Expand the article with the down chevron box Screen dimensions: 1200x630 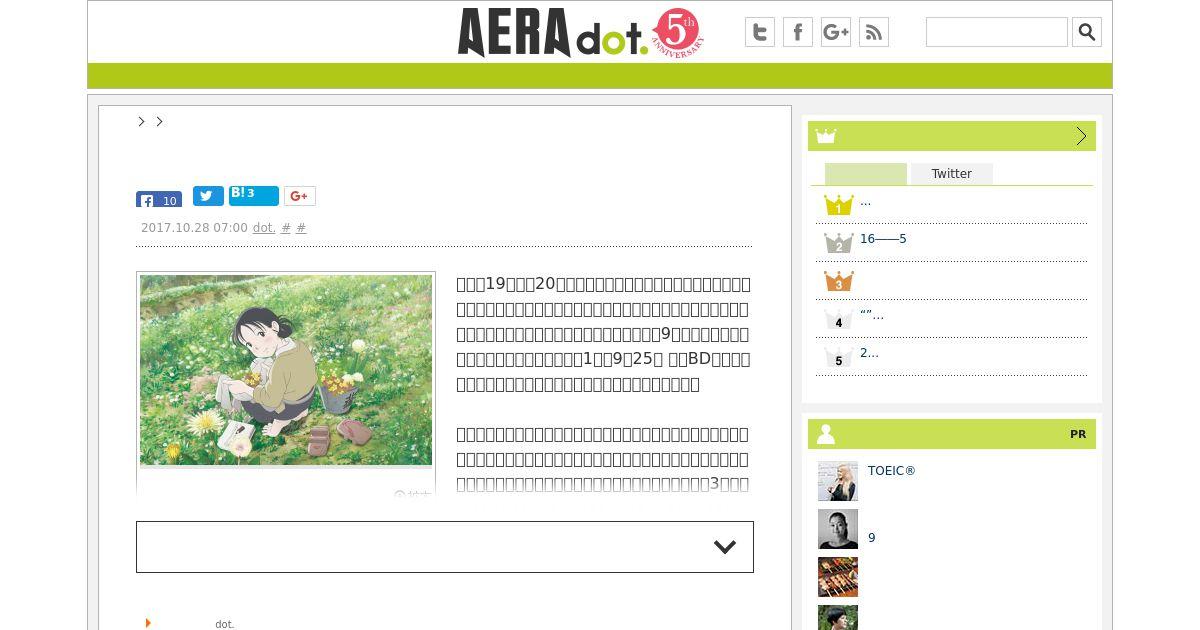[445, 547]
